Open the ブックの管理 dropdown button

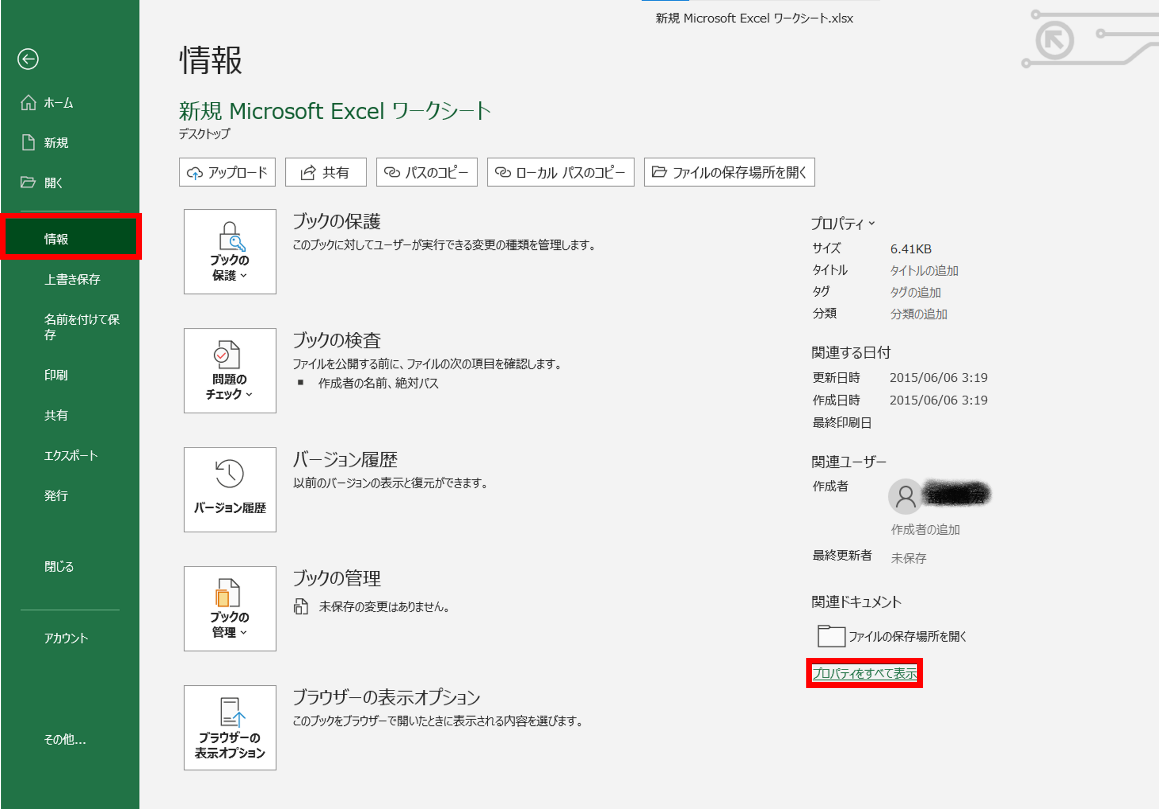coord(230,609)
